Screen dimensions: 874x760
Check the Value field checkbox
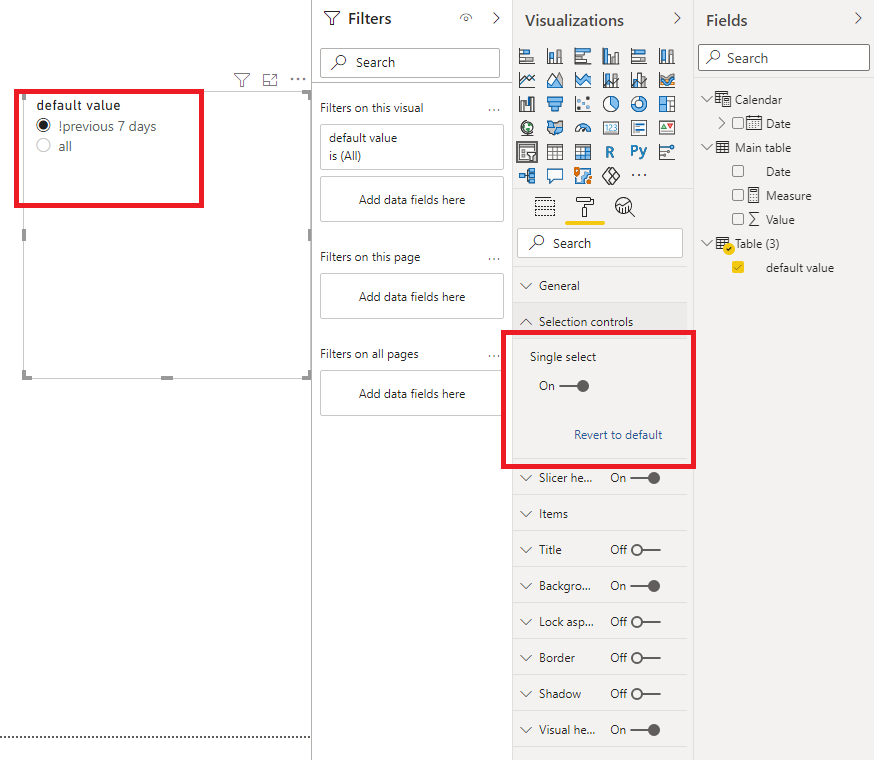click(x=737, y=219)
